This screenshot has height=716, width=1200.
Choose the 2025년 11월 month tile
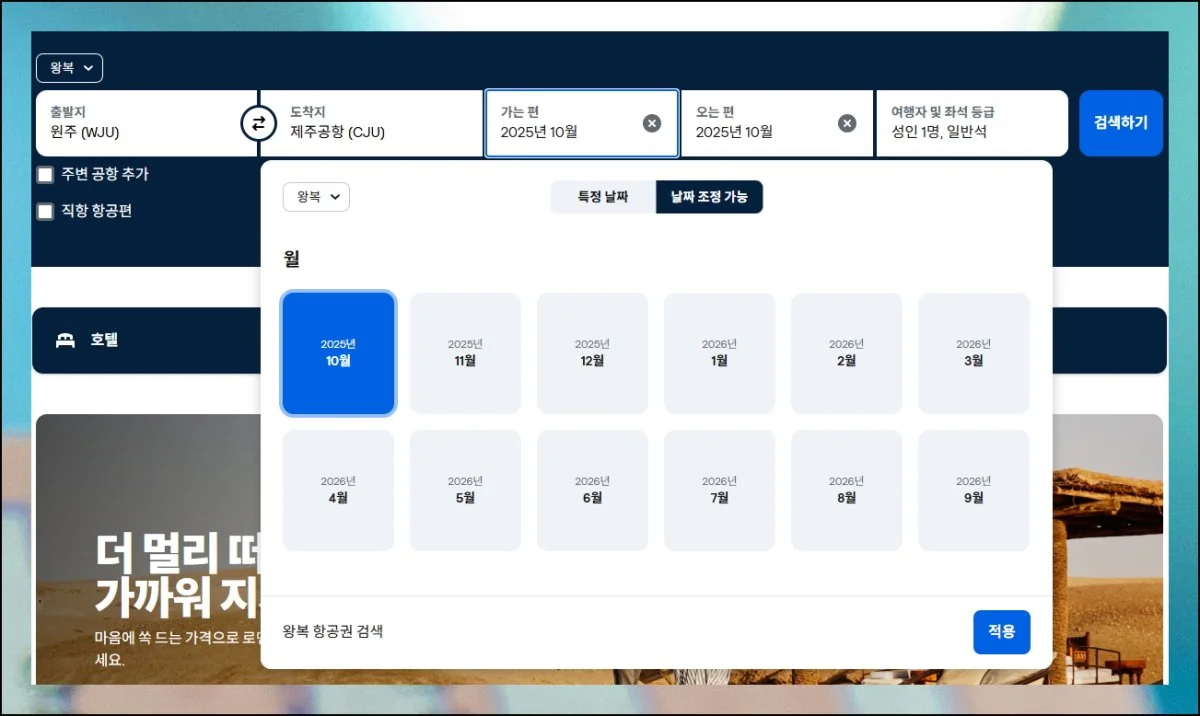465,353
